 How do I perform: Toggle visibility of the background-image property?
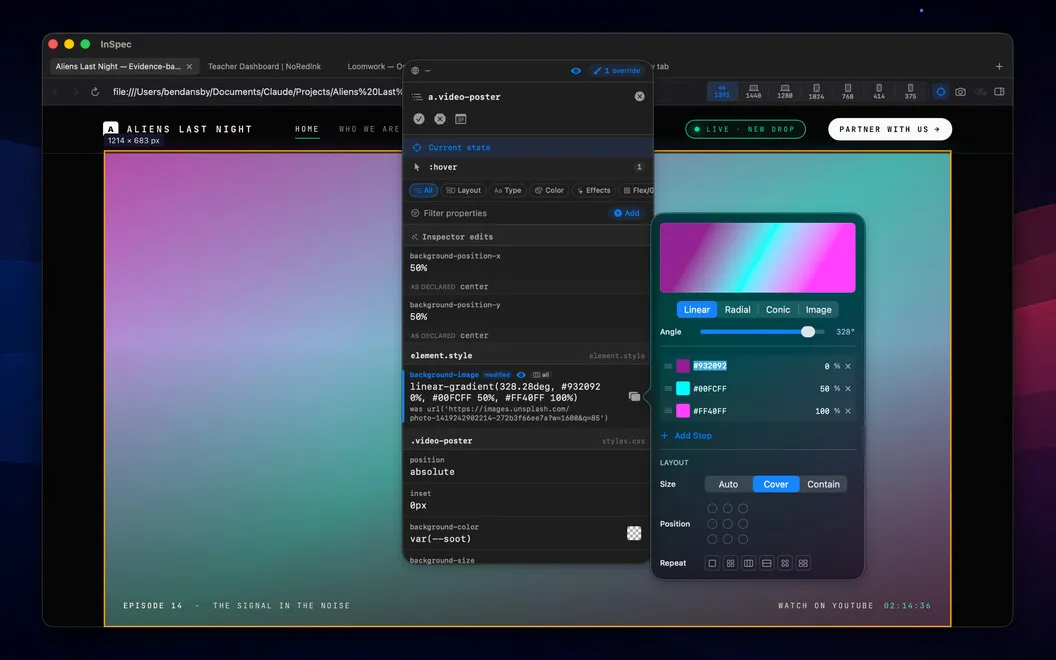(521, 375)
